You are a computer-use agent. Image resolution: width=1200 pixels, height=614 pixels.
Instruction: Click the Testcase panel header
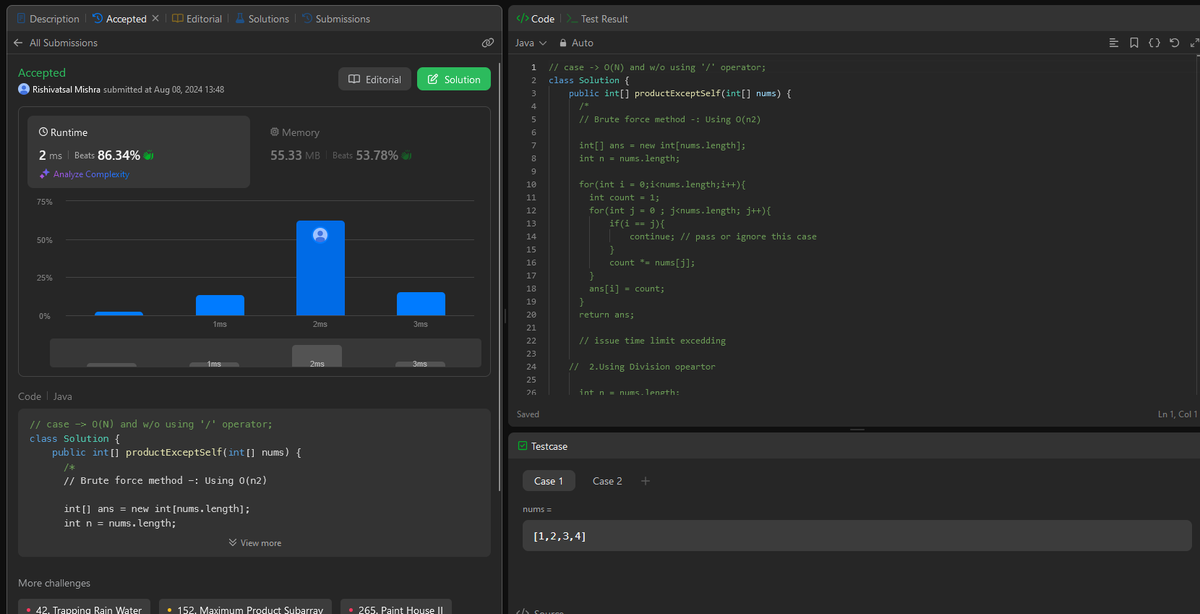pyautogui.click(x=542, y=446)
